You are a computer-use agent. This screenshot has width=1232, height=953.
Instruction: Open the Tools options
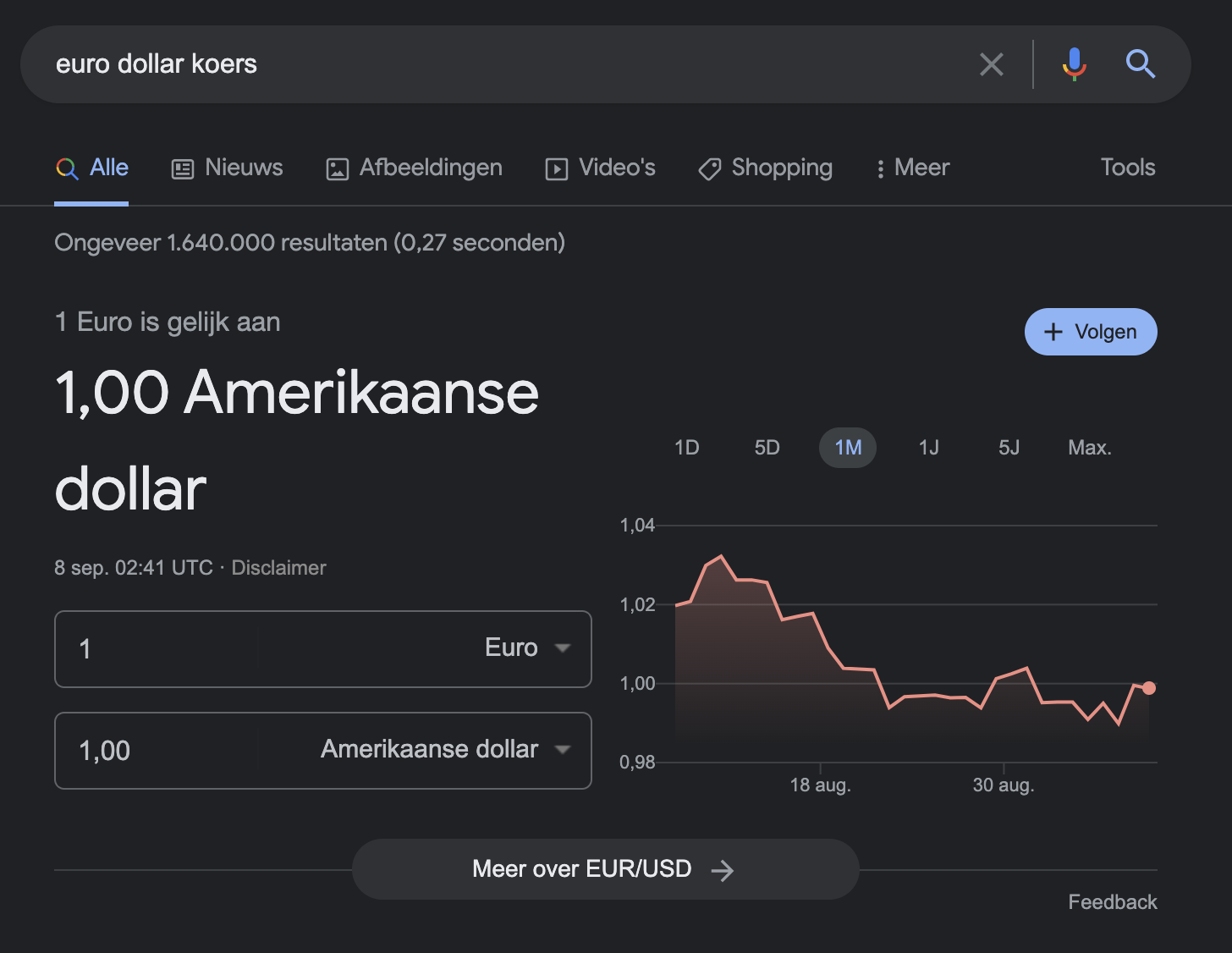tap(1127, 168)
